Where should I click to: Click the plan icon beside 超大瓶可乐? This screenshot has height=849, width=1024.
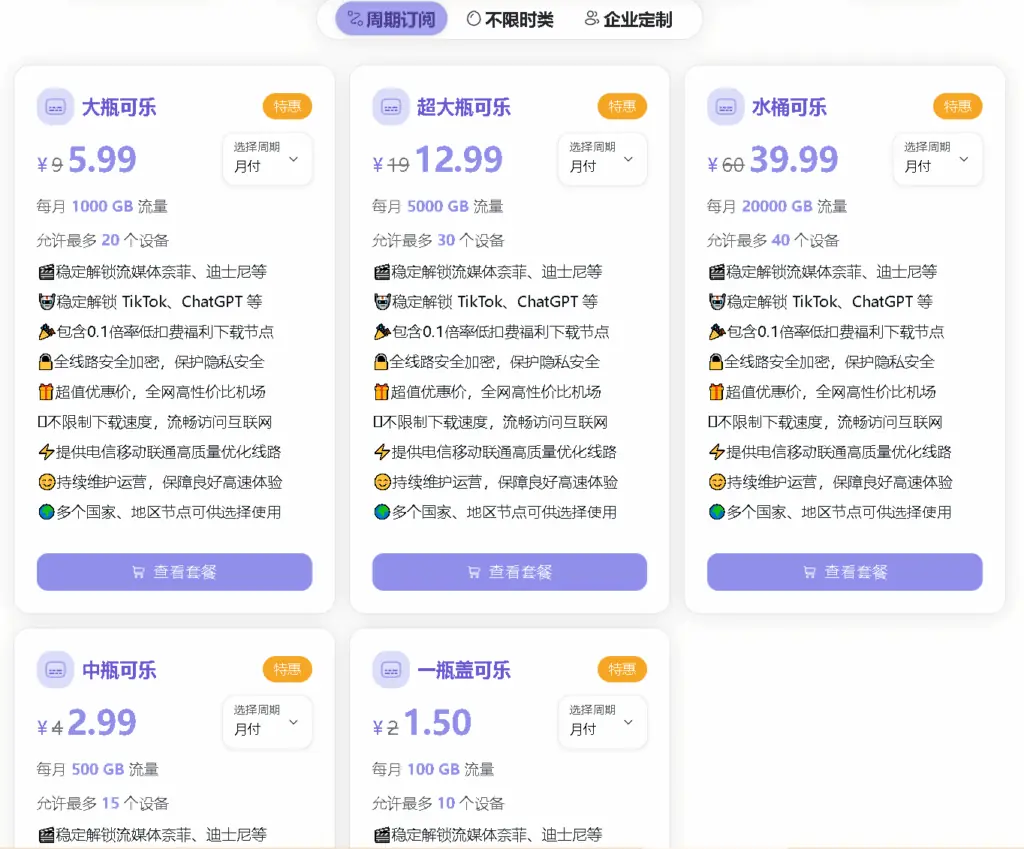coord(391,106)
